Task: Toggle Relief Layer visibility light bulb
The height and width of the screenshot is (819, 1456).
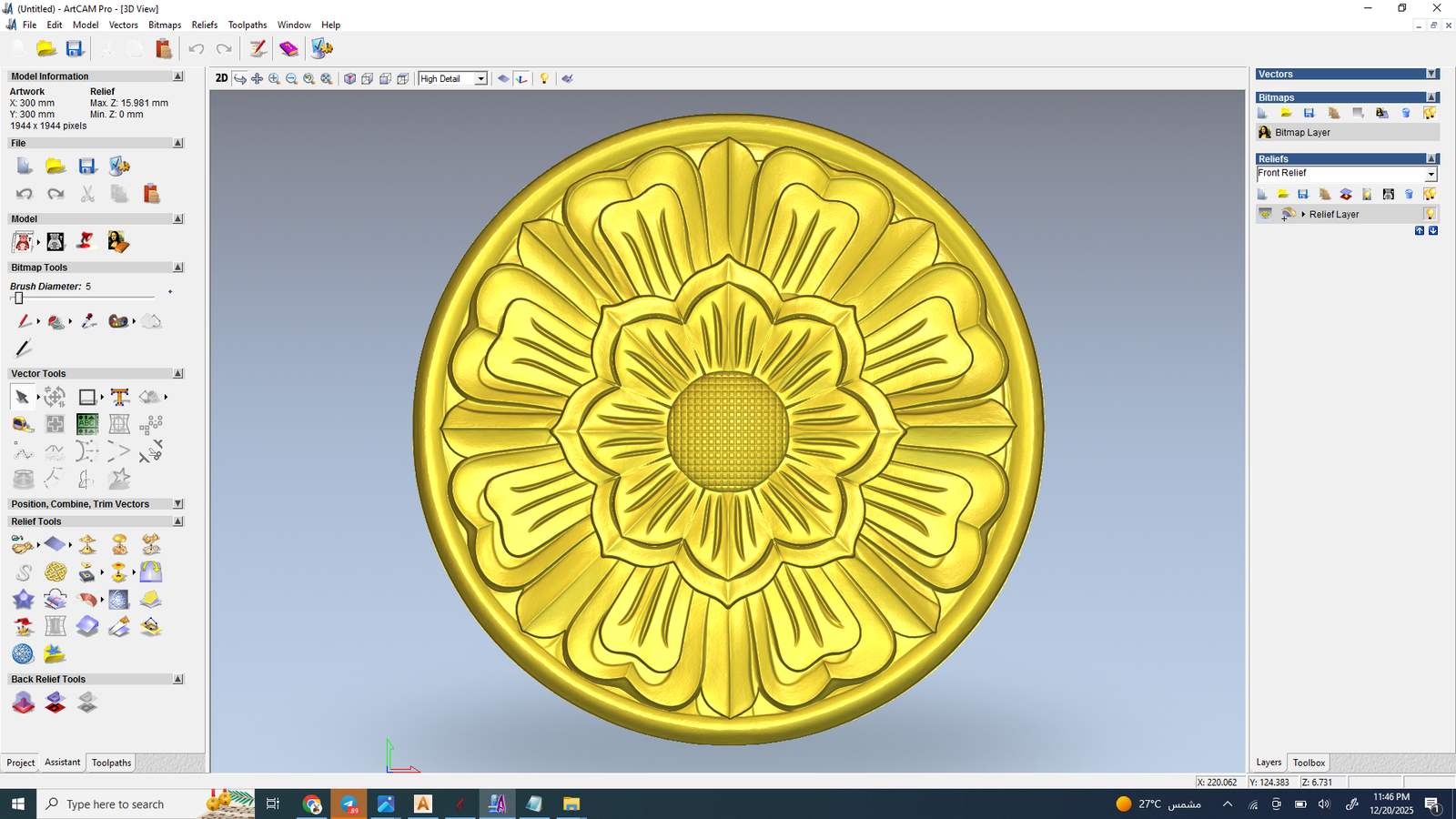Action: click(1430, 214)
